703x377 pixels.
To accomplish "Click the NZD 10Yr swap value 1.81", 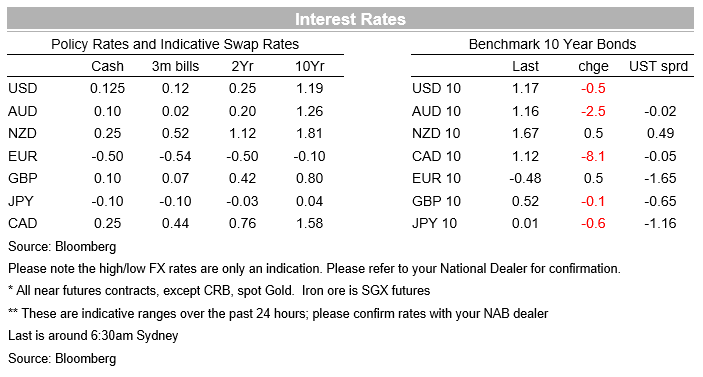I will 309,133.
